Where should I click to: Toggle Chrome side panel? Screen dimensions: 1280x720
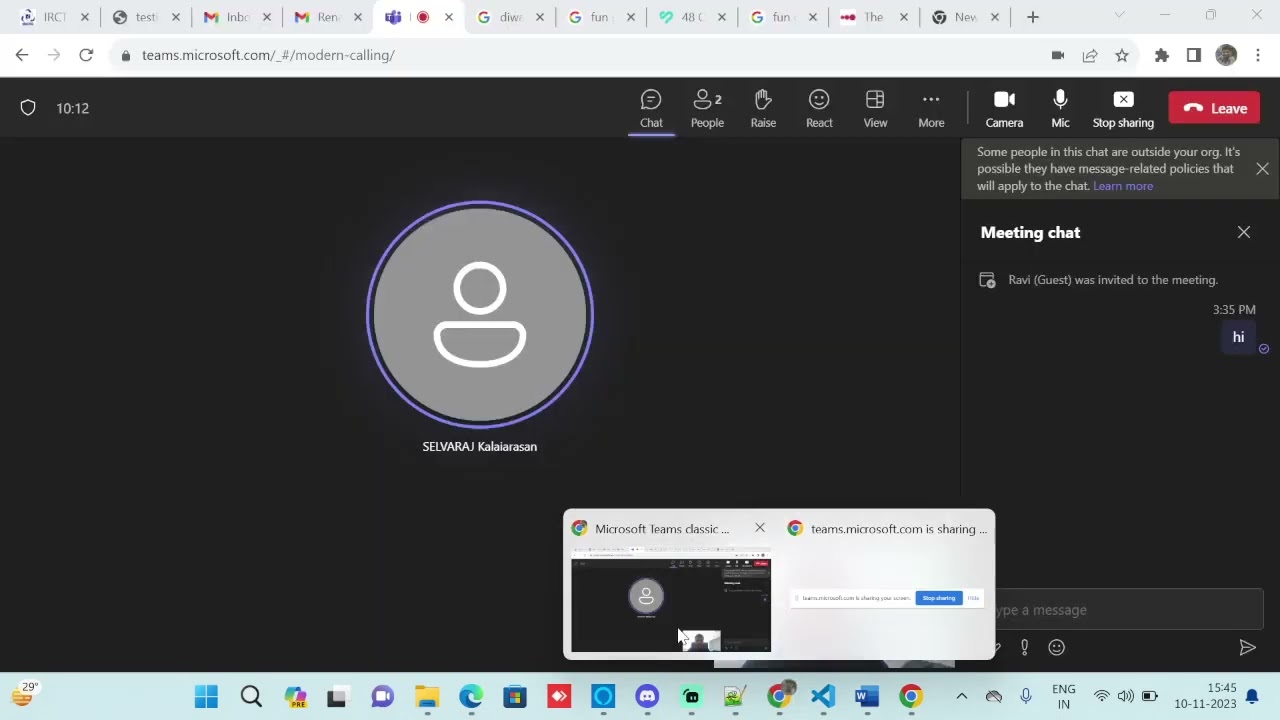[x=1194, y=55]
